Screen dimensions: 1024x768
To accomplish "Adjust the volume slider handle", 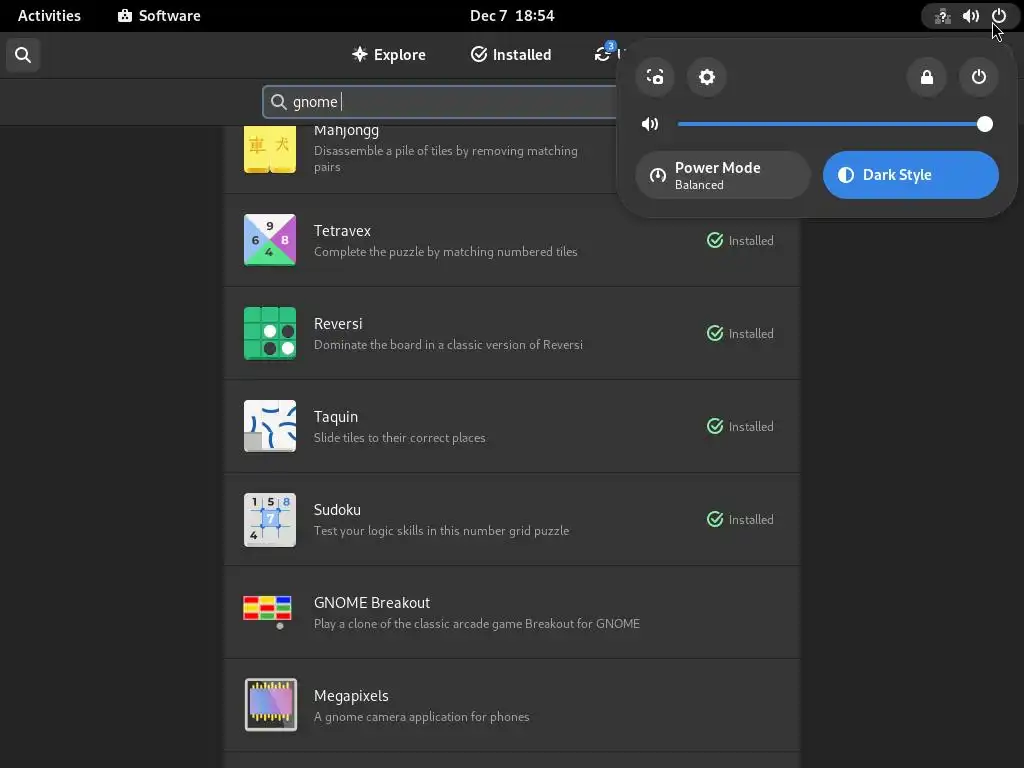I will click(985, 124).
